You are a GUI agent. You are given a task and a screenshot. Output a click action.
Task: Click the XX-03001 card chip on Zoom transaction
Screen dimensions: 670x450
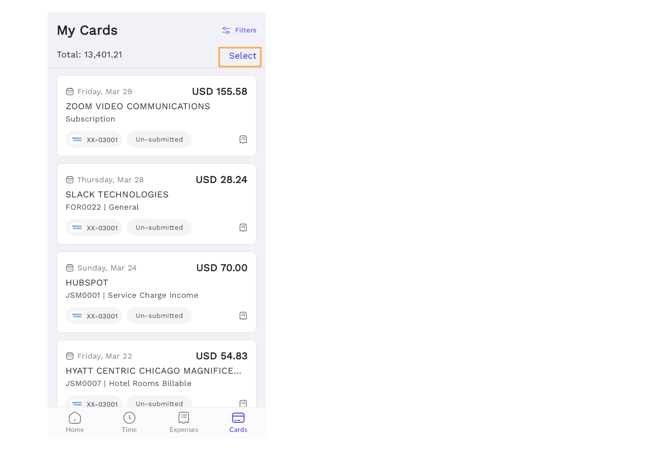pyautogui.click(x=94, y=140)
